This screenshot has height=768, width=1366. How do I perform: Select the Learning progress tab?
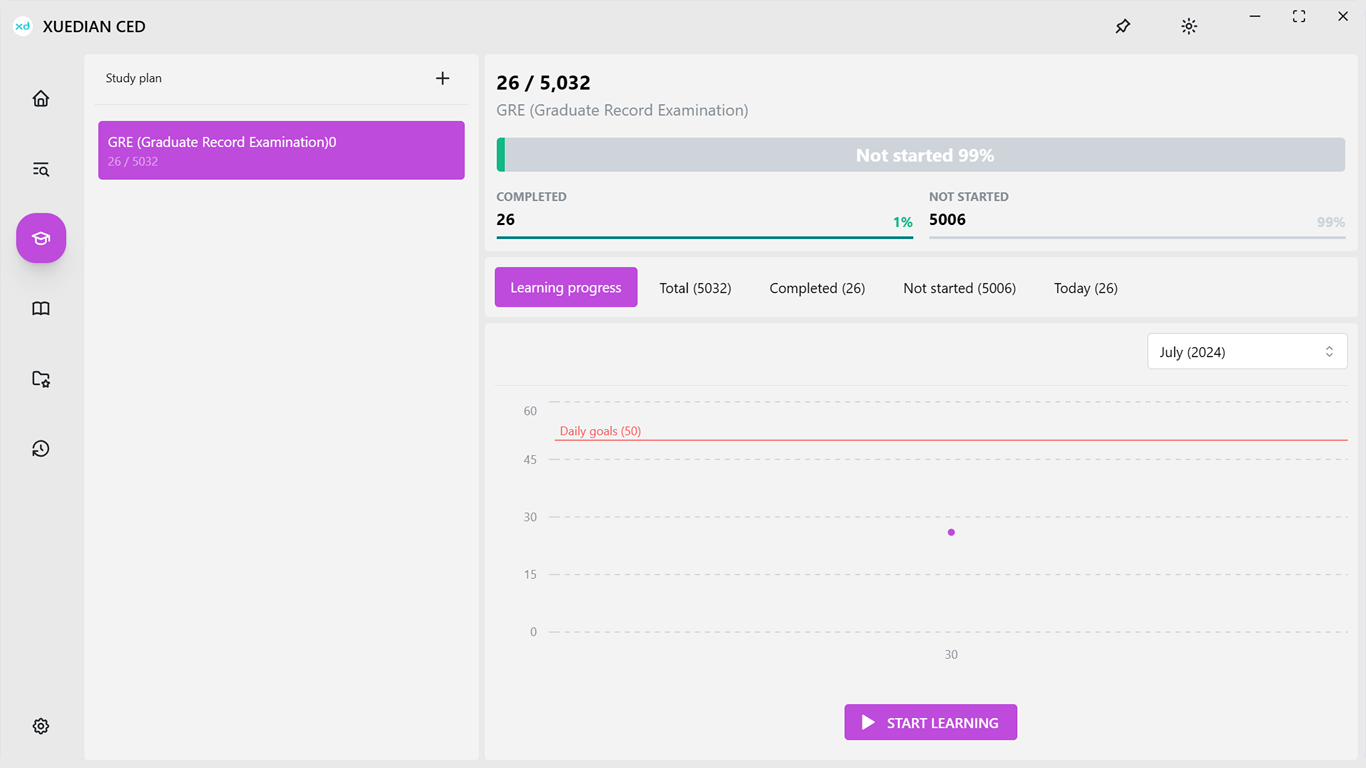pyautogui.click(x=566, y=288)
